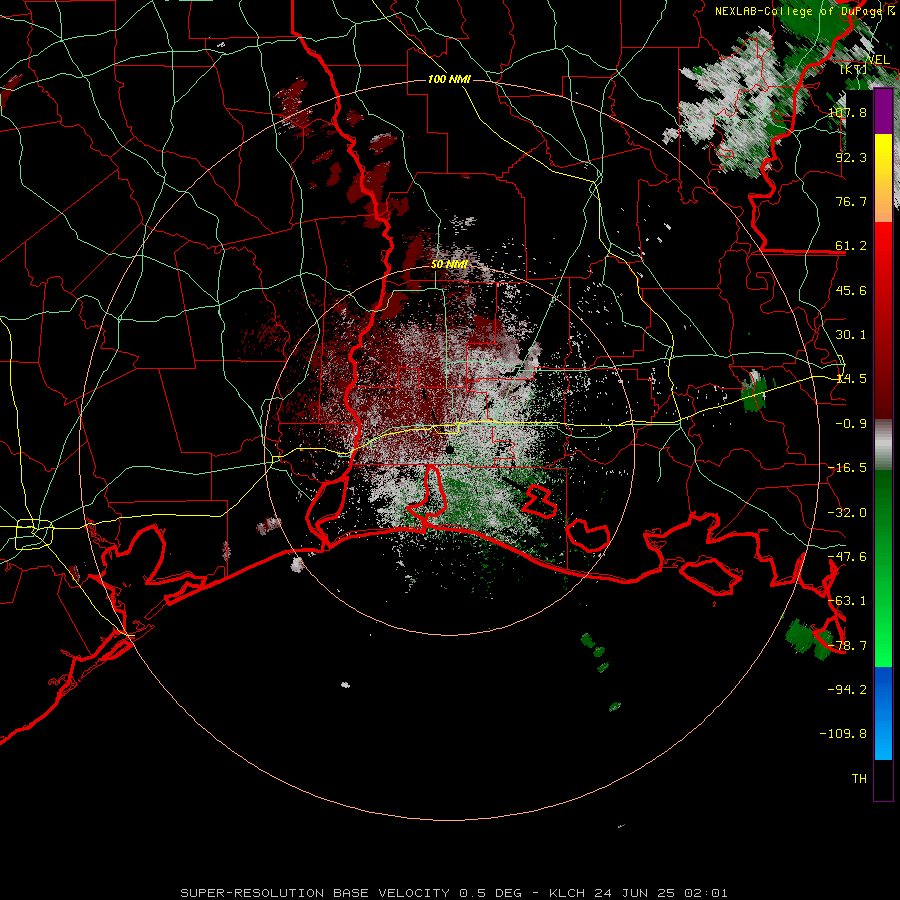Image resolution: width=900 pixels, height=900 pixels.
Task: Click the 45.6 velocity label
Action: (851, 290)
